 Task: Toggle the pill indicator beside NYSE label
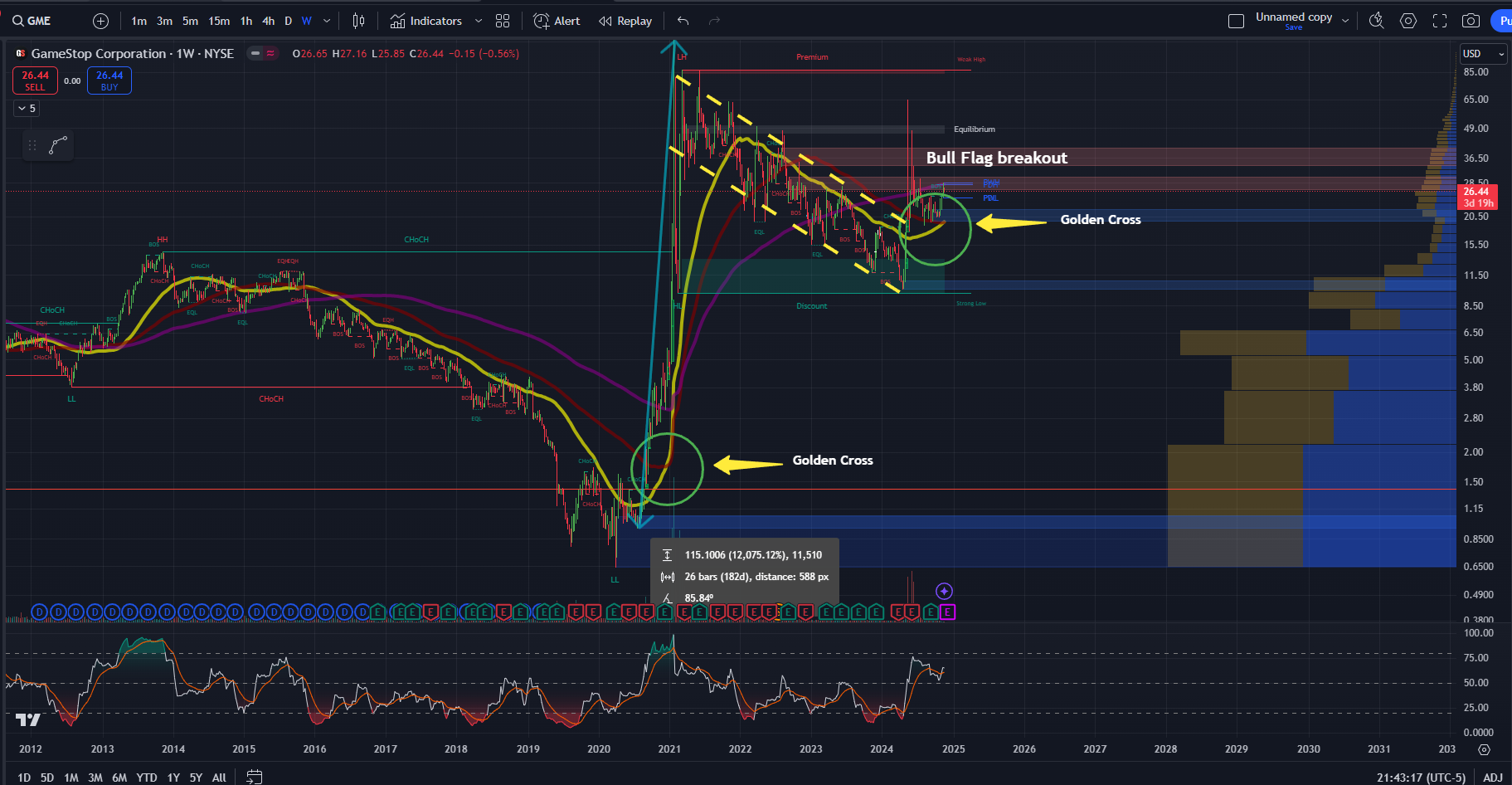pos(264,53)
